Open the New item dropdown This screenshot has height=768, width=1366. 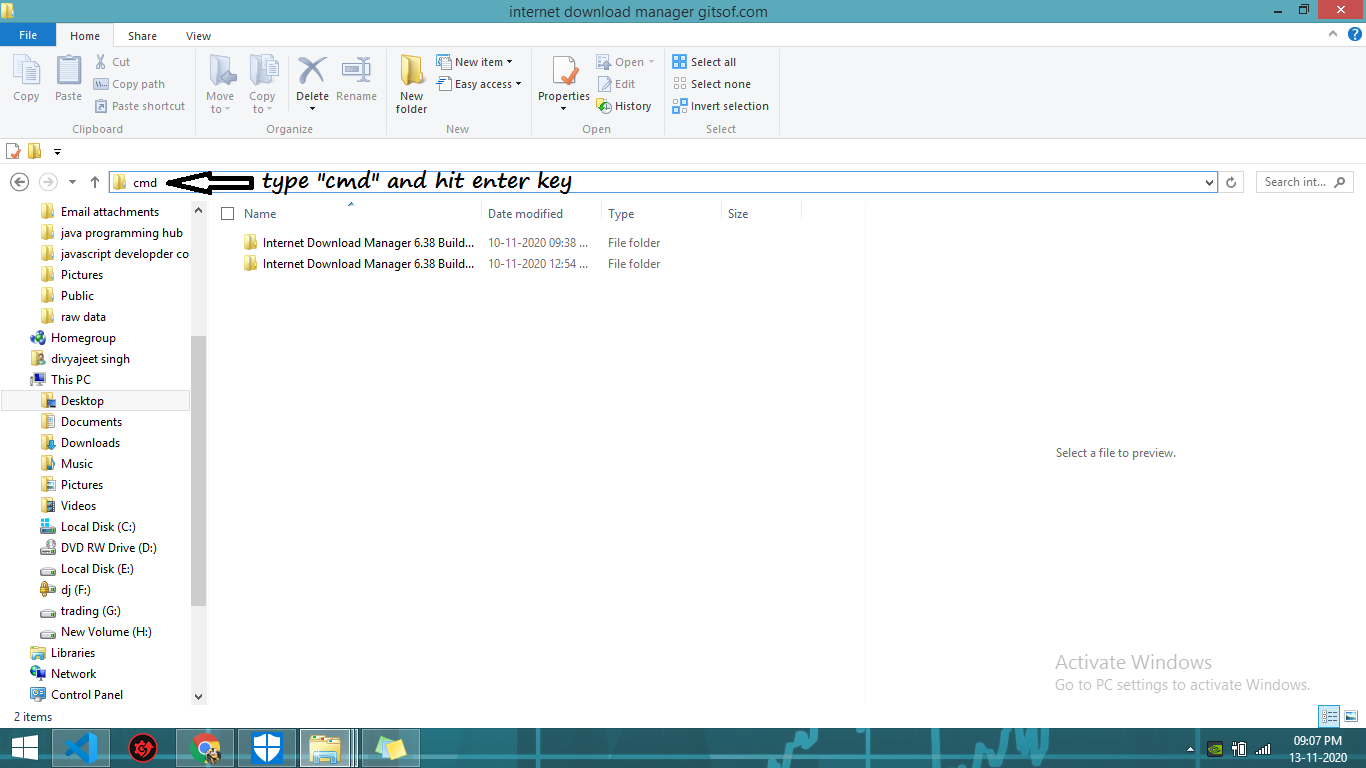point(475,62)
